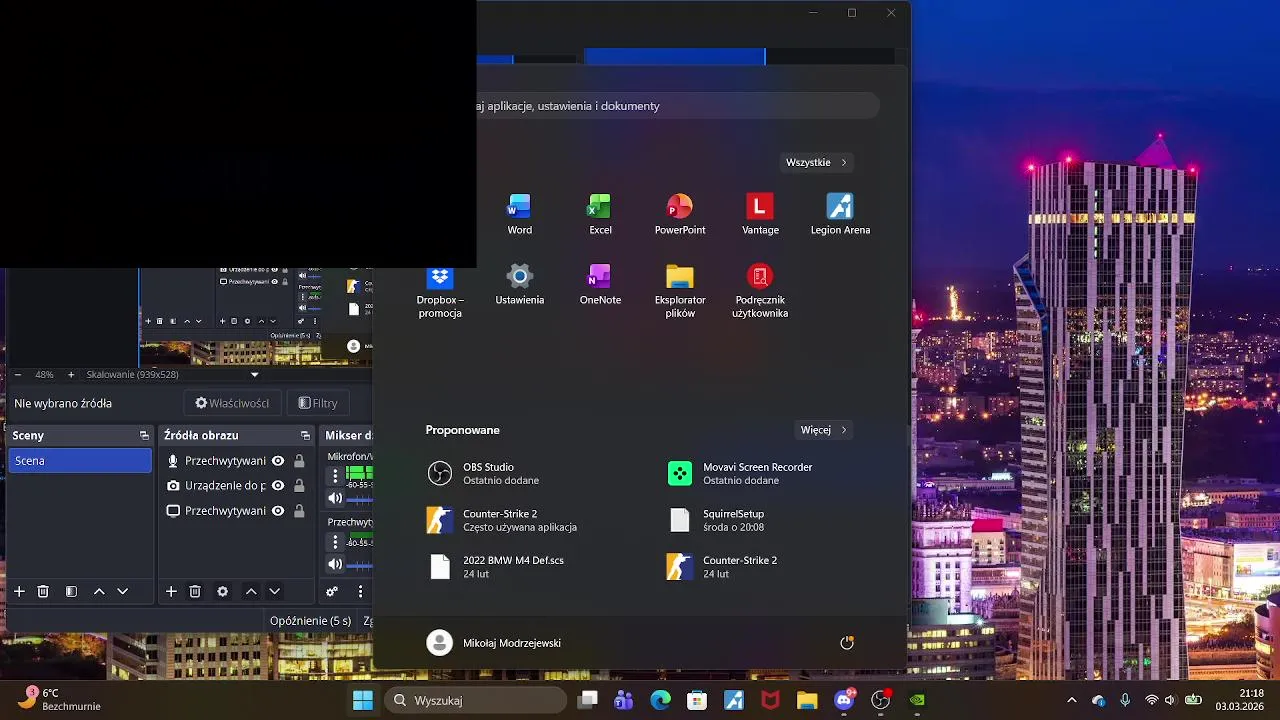This screenshot has width=1280, height=720.
Task: Hide the screen capture source with eye icon
Action: click(x=278, y=511)
